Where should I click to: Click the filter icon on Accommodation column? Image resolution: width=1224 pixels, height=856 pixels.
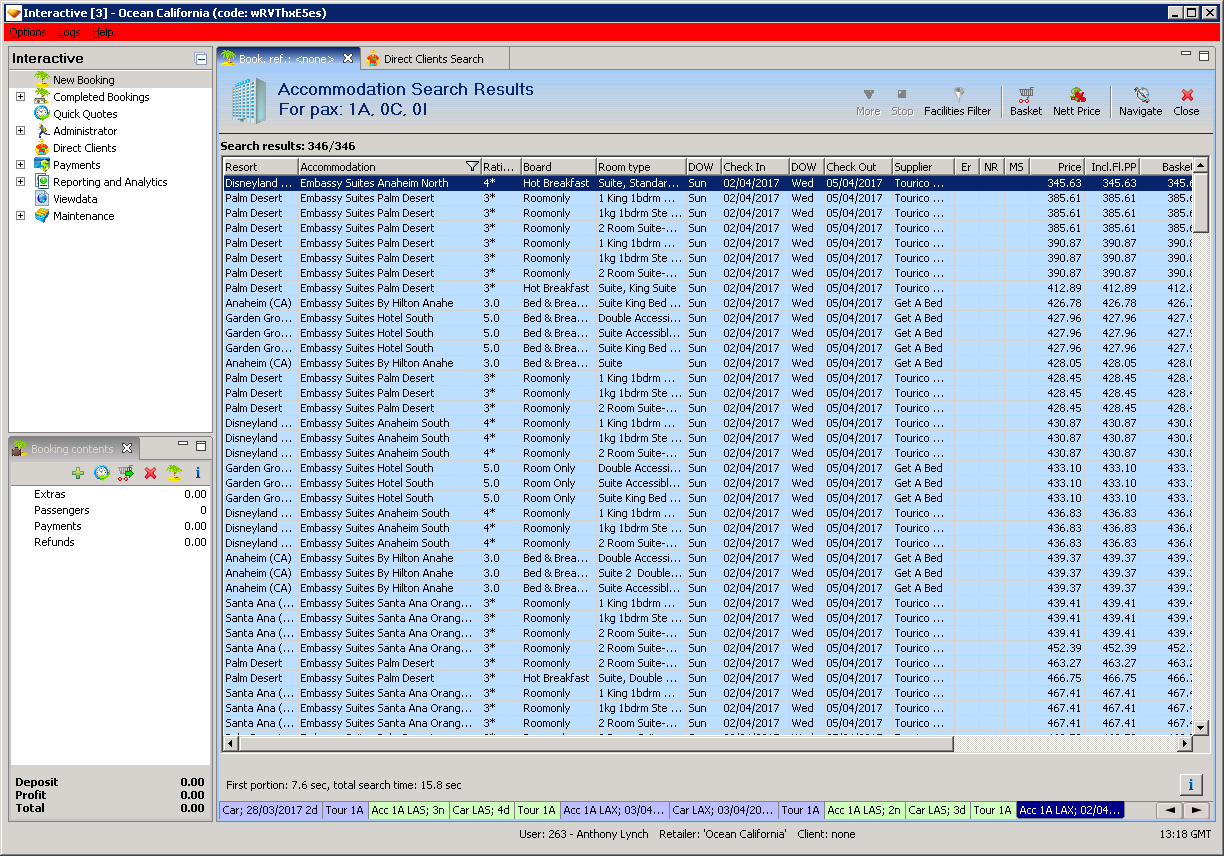472,167
